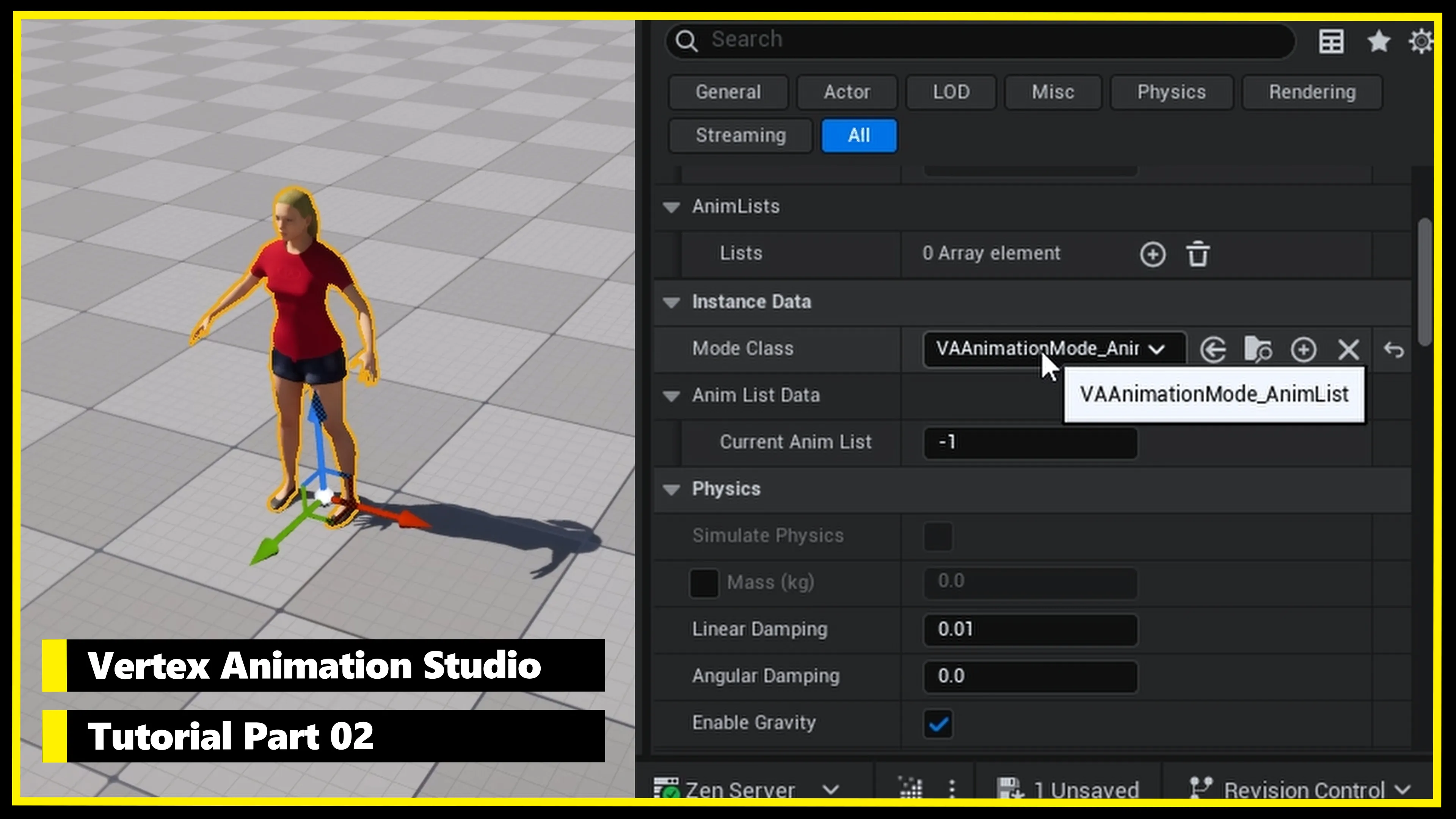The width and height of the screenshot is (1456, 819).
Task: Switch to the Physics filter tab
Action: [x=1171, y=91]
